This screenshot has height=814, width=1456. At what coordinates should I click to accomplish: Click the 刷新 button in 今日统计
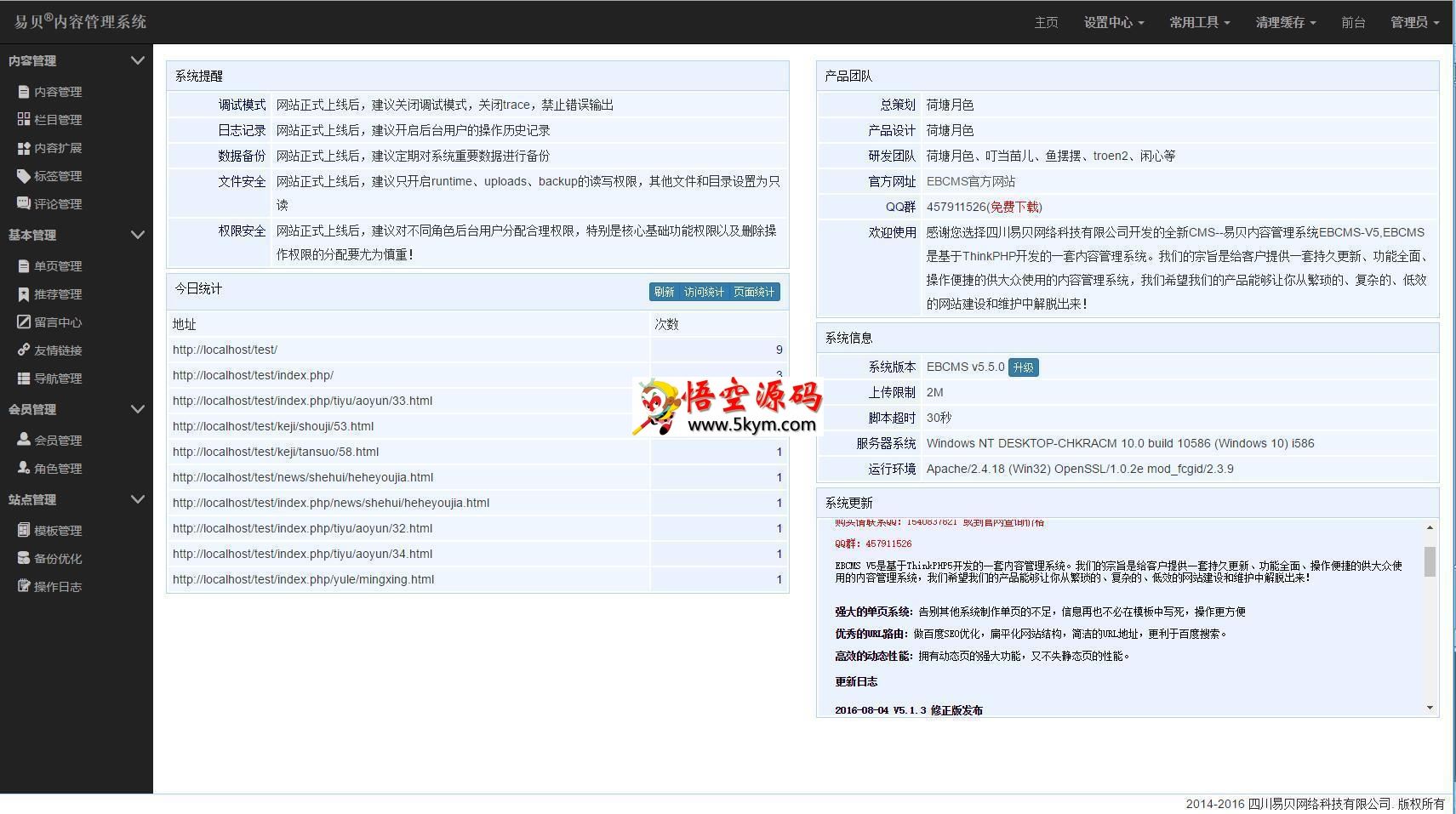click(x=664, y=292)
